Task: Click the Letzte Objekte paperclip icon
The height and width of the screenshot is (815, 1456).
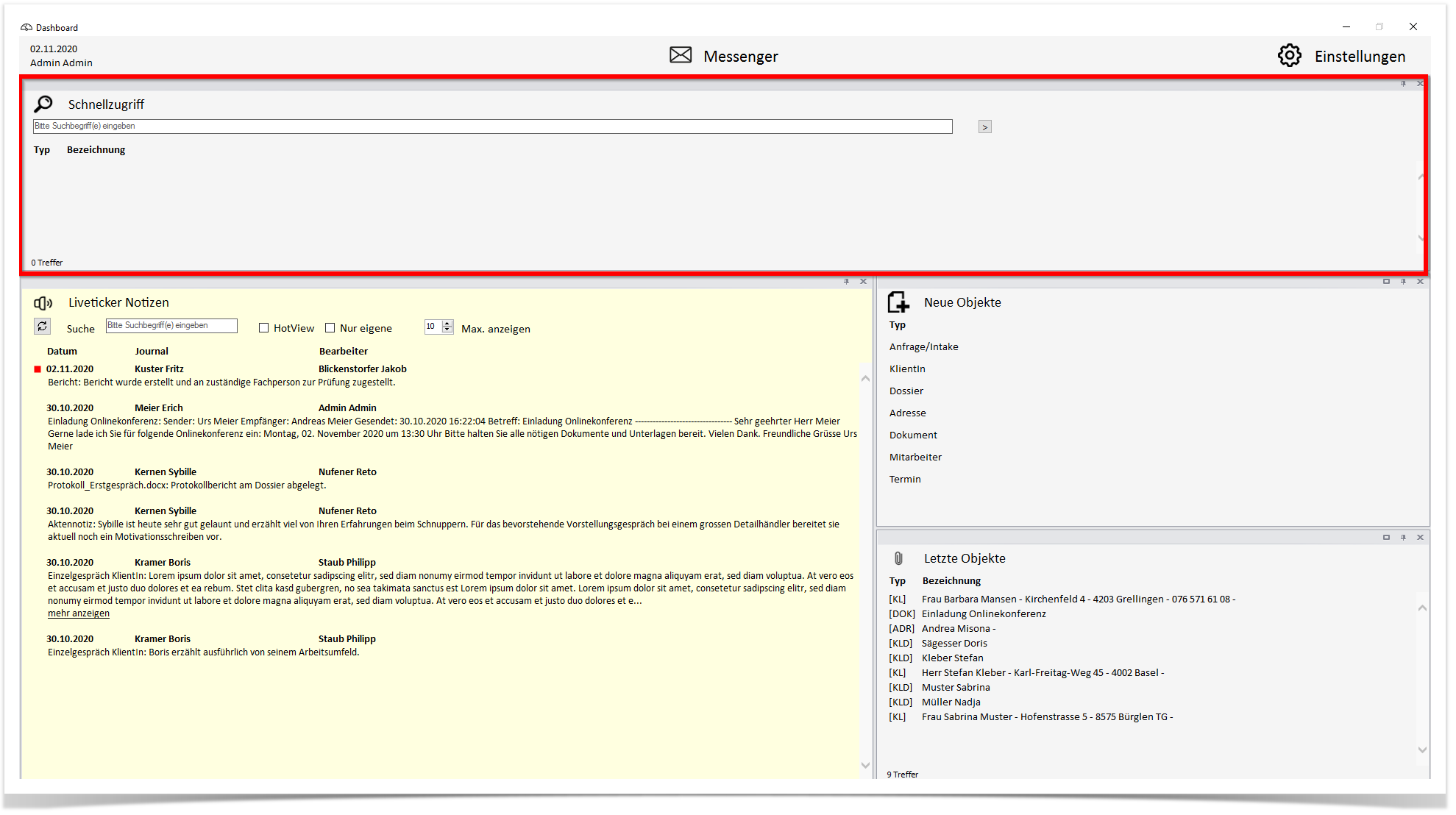Action: coord(898,558)
